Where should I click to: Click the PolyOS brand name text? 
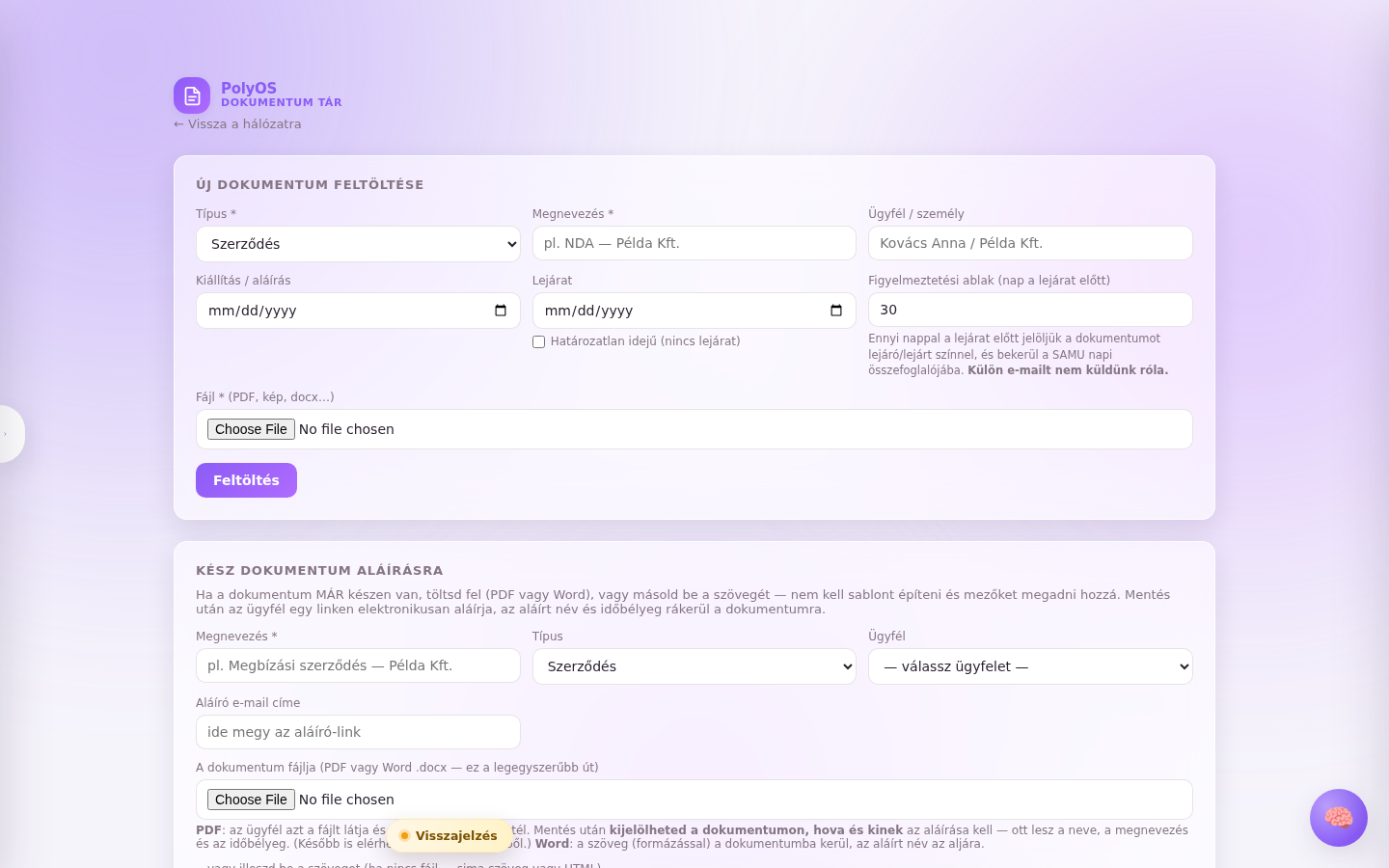[249, 88]
